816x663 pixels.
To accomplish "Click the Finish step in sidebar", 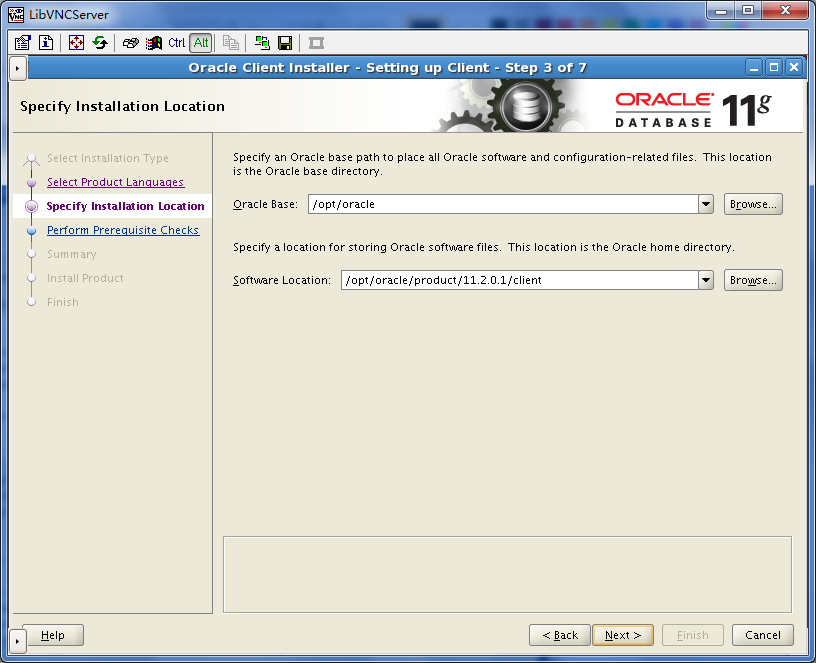I will click(63, 302).
